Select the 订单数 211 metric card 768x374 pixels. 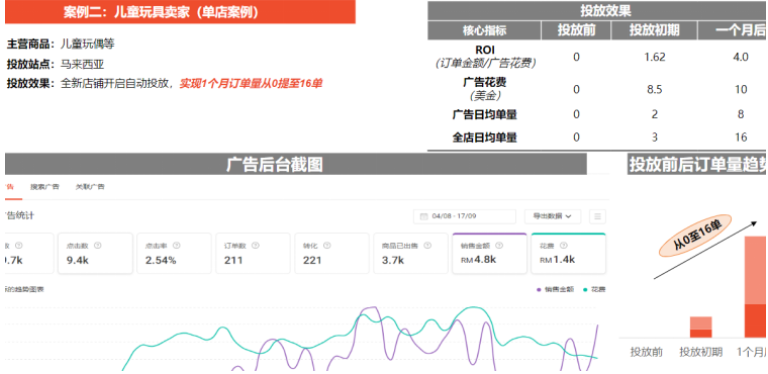pyautogui.click(x=253, y=253)
